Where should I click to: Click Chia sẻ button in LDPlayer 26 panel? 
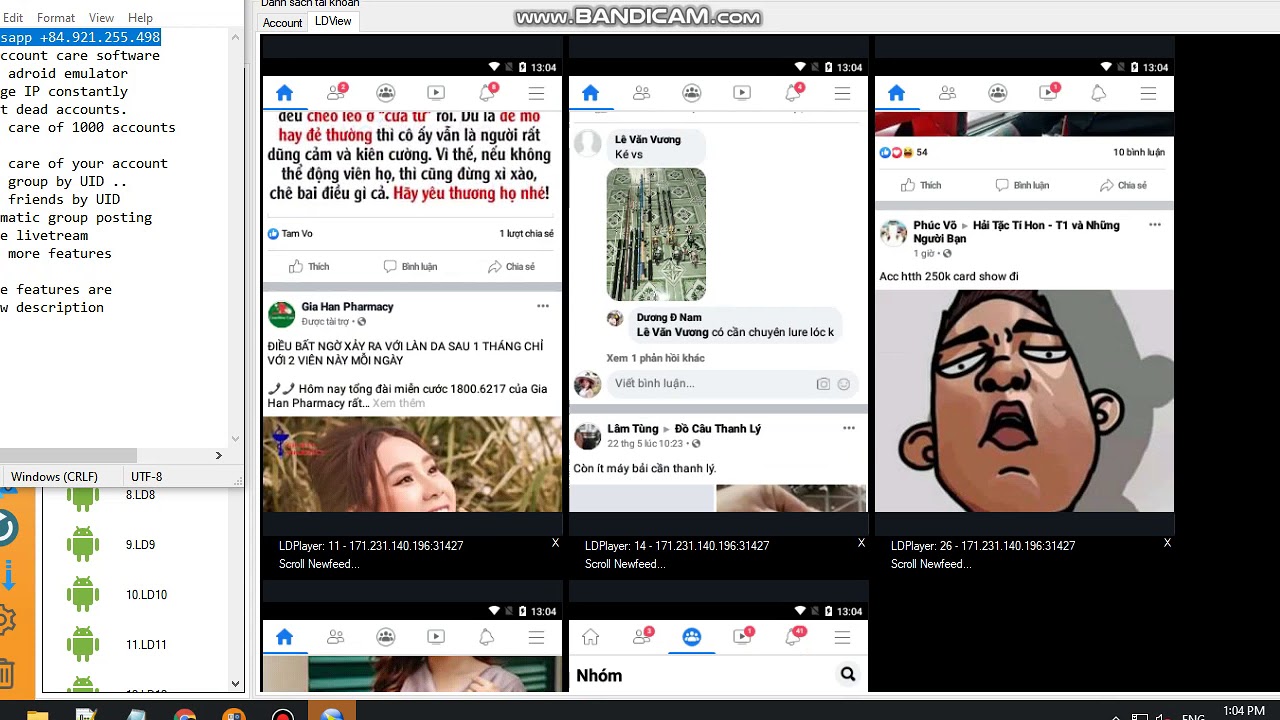pos(1123,185)
